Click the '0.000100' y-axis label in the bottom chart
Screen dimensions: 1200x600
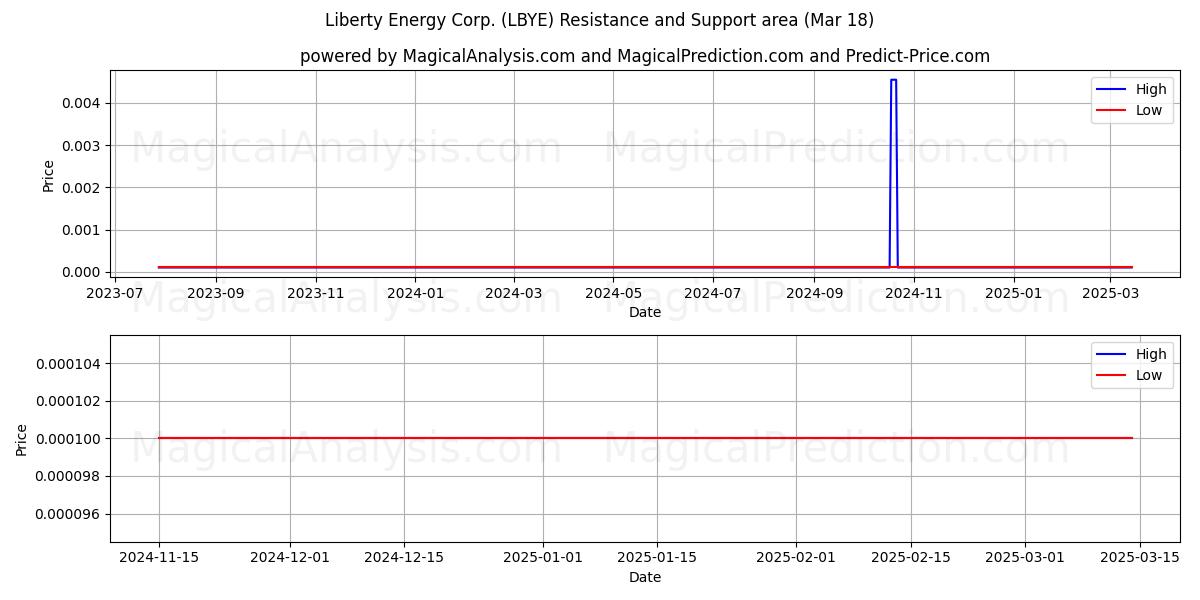click(67, 439)
